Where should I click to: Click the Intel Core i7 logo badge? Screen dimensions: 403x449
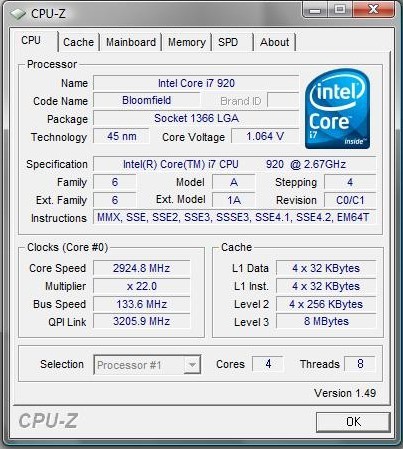[337, 109]
